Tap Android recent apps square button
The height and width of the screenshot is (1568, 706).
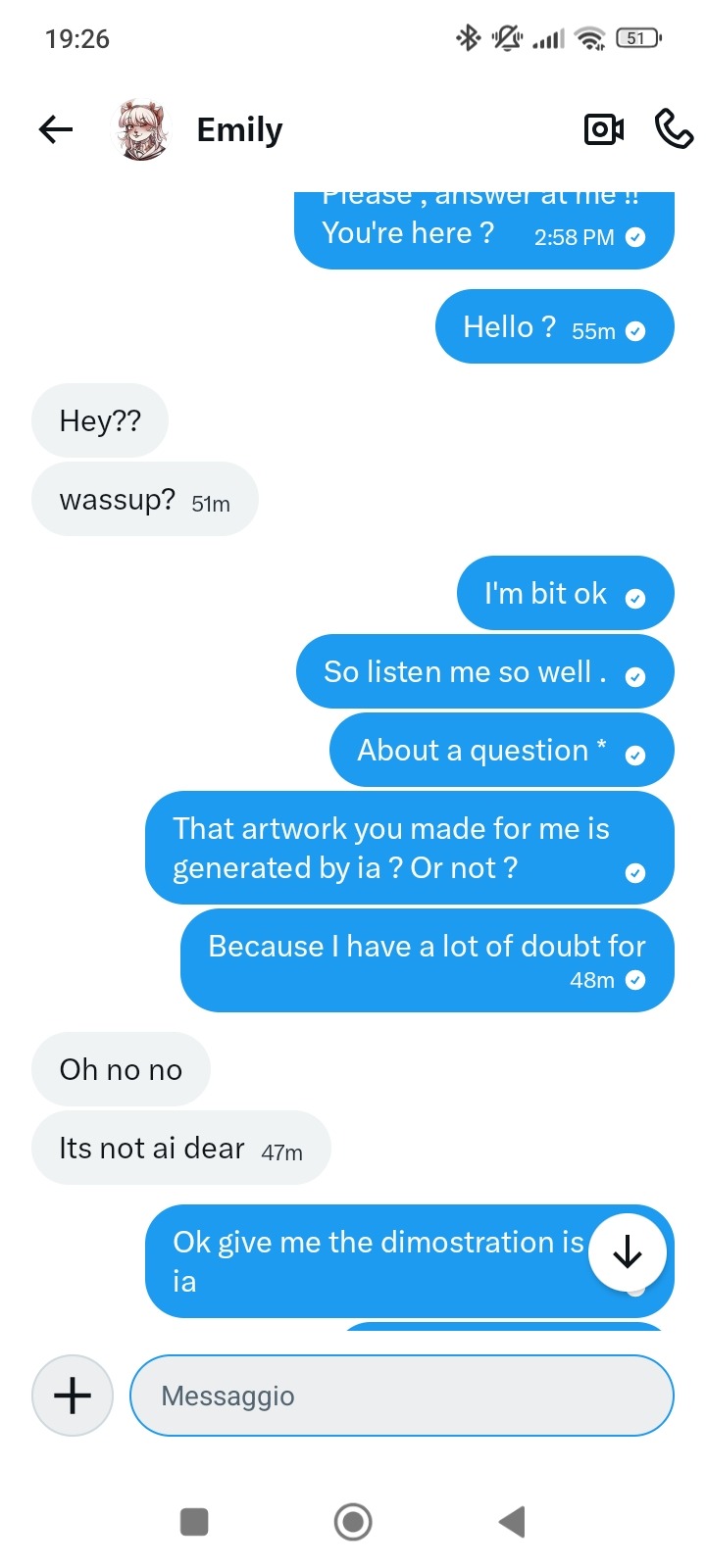click(194, 1522)
